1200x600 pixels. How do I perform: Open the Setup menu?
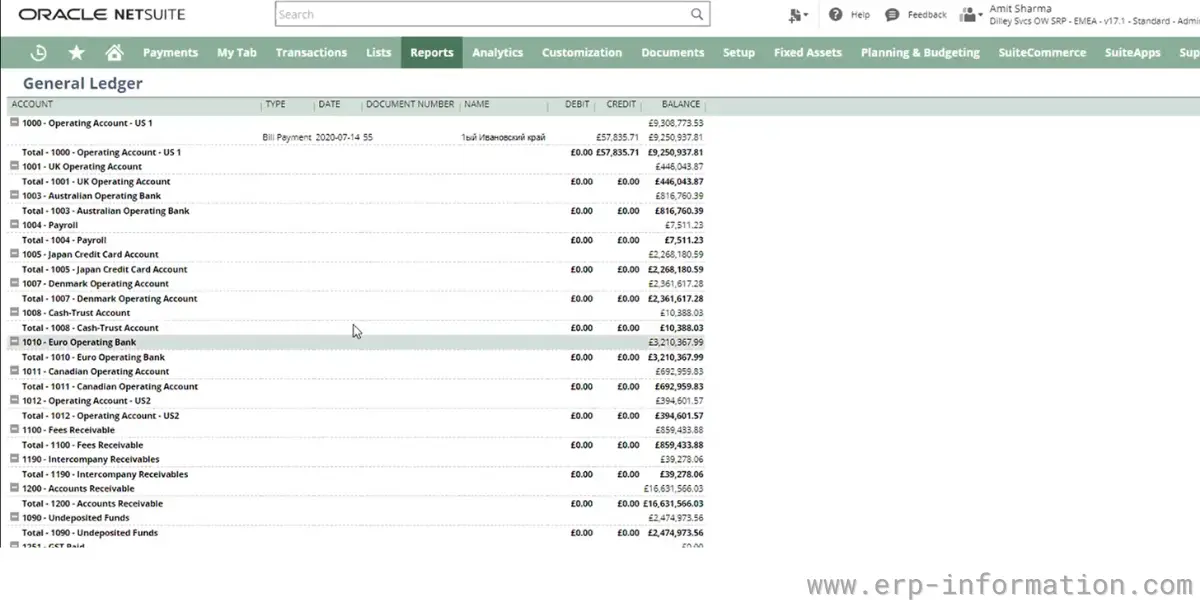pos(739,53)
